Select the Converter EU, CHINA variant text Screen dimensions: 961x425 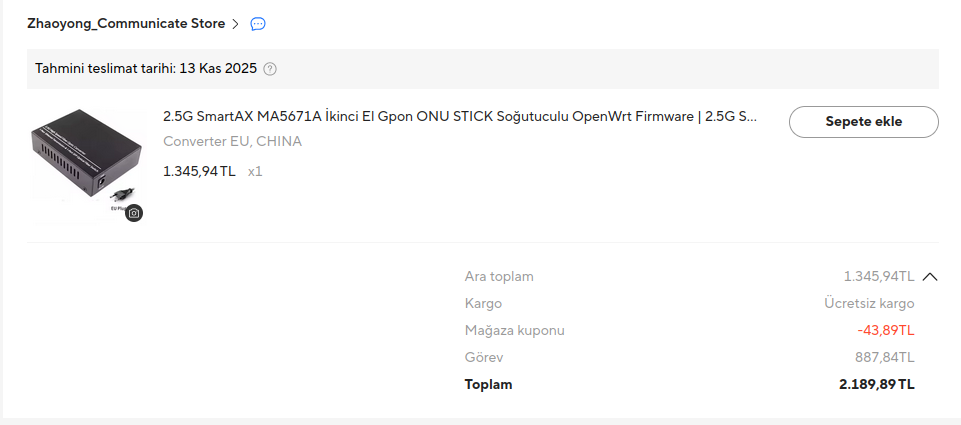232,142
